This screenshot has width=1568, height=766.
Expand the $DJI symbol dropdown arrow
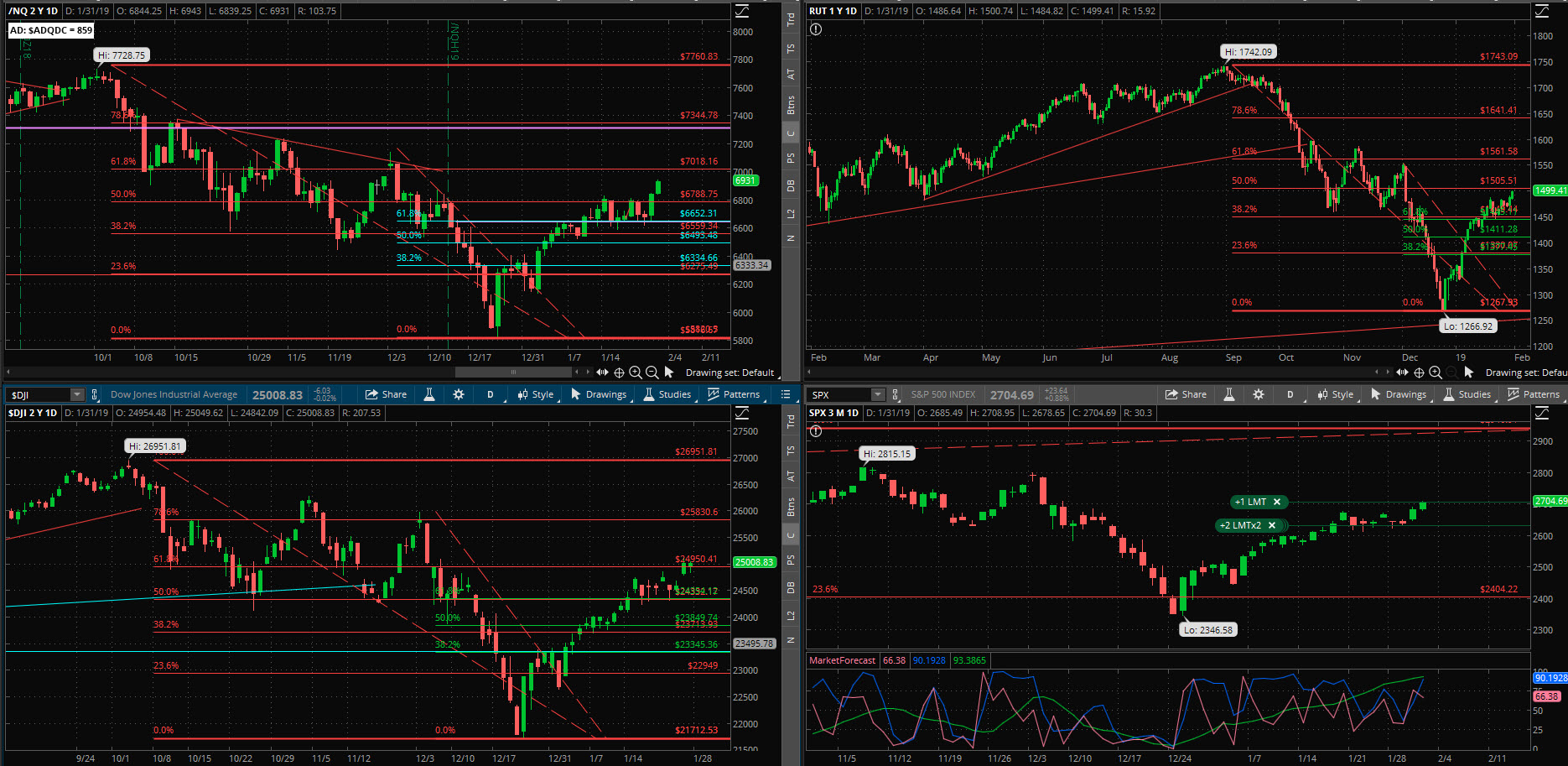(x=77, y=394)
